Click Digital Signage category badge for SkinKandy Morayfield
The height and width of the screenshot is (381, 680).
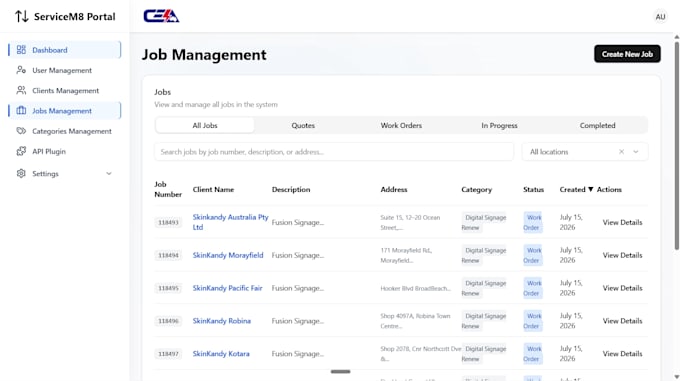pyautogui.click(x=484, y=255)
